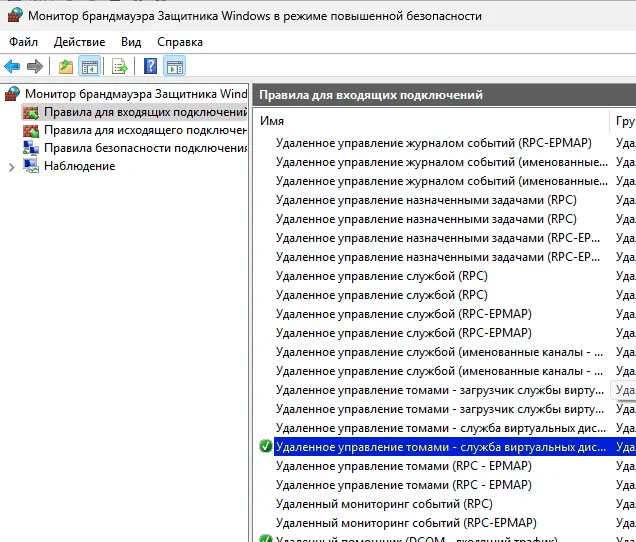Open the Справка menu
The height and width of the screenshot is (542, 636).
click(x=180, y=42)
